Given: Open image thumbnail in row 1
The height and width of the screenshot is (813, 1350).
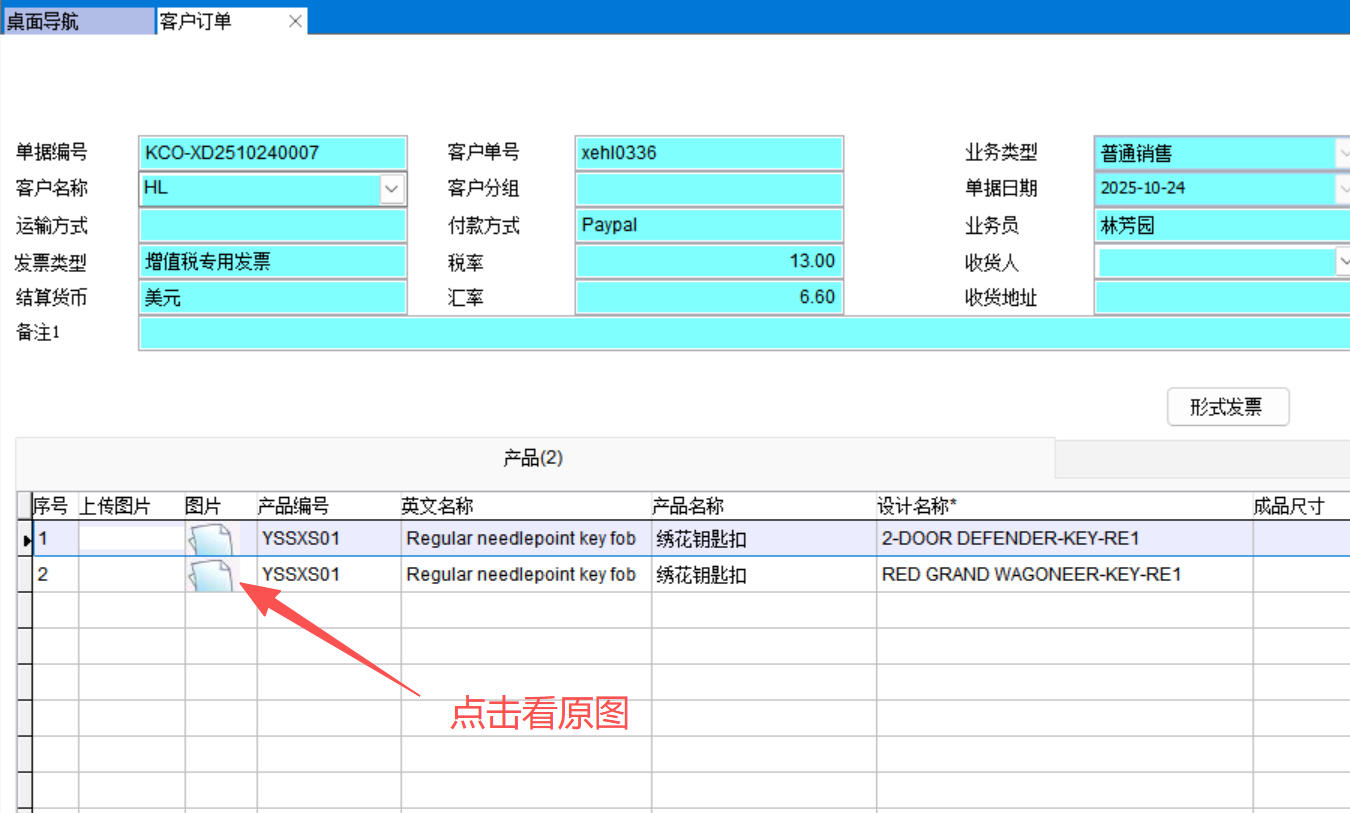Looking at the screenshot, I should coord(211,540).
